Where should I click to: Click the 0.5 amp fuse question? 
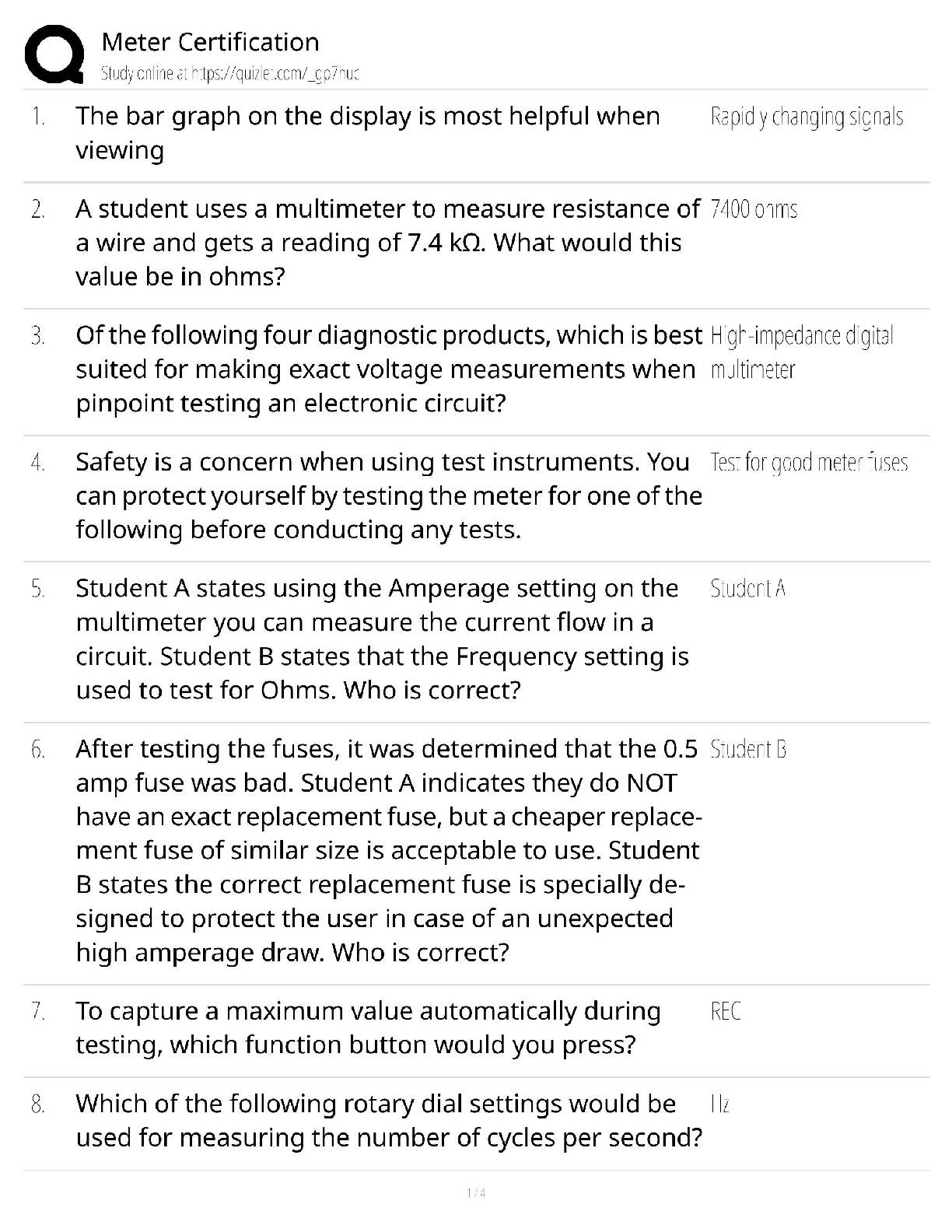[x=388, y=850]
